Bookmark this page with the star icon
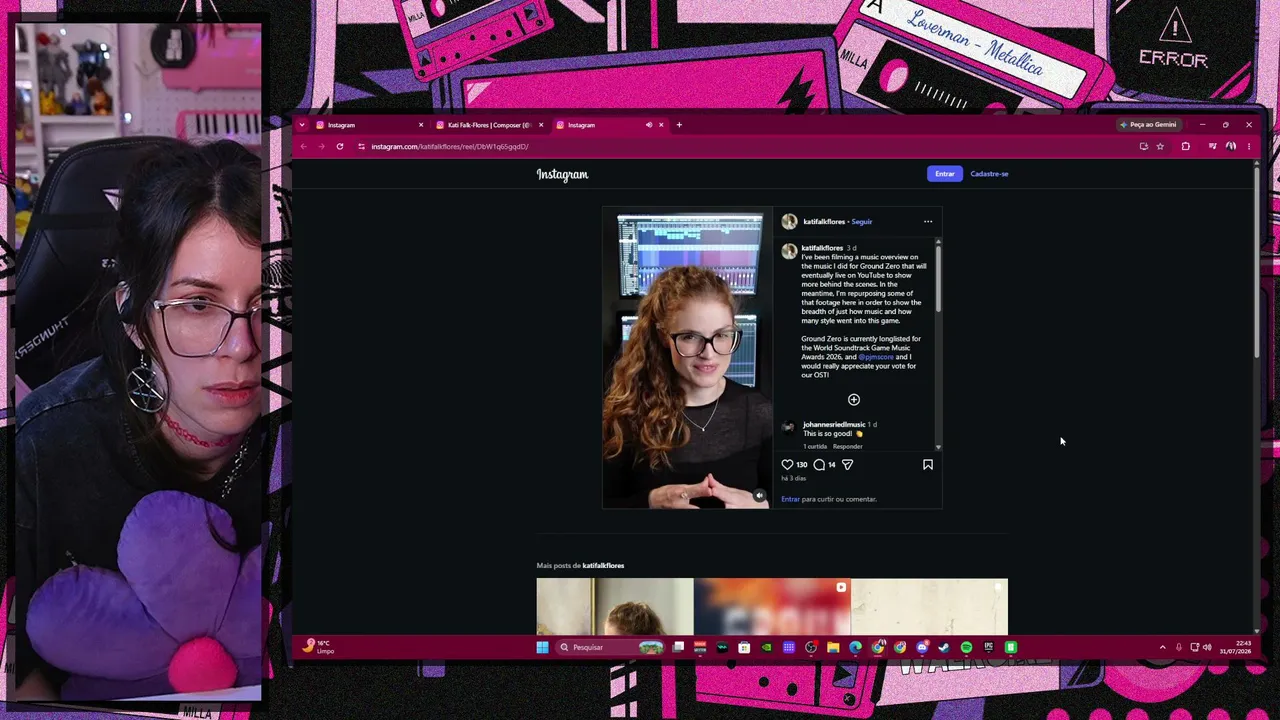Viewport: 1280px width, 720px height. [1160, 147]
